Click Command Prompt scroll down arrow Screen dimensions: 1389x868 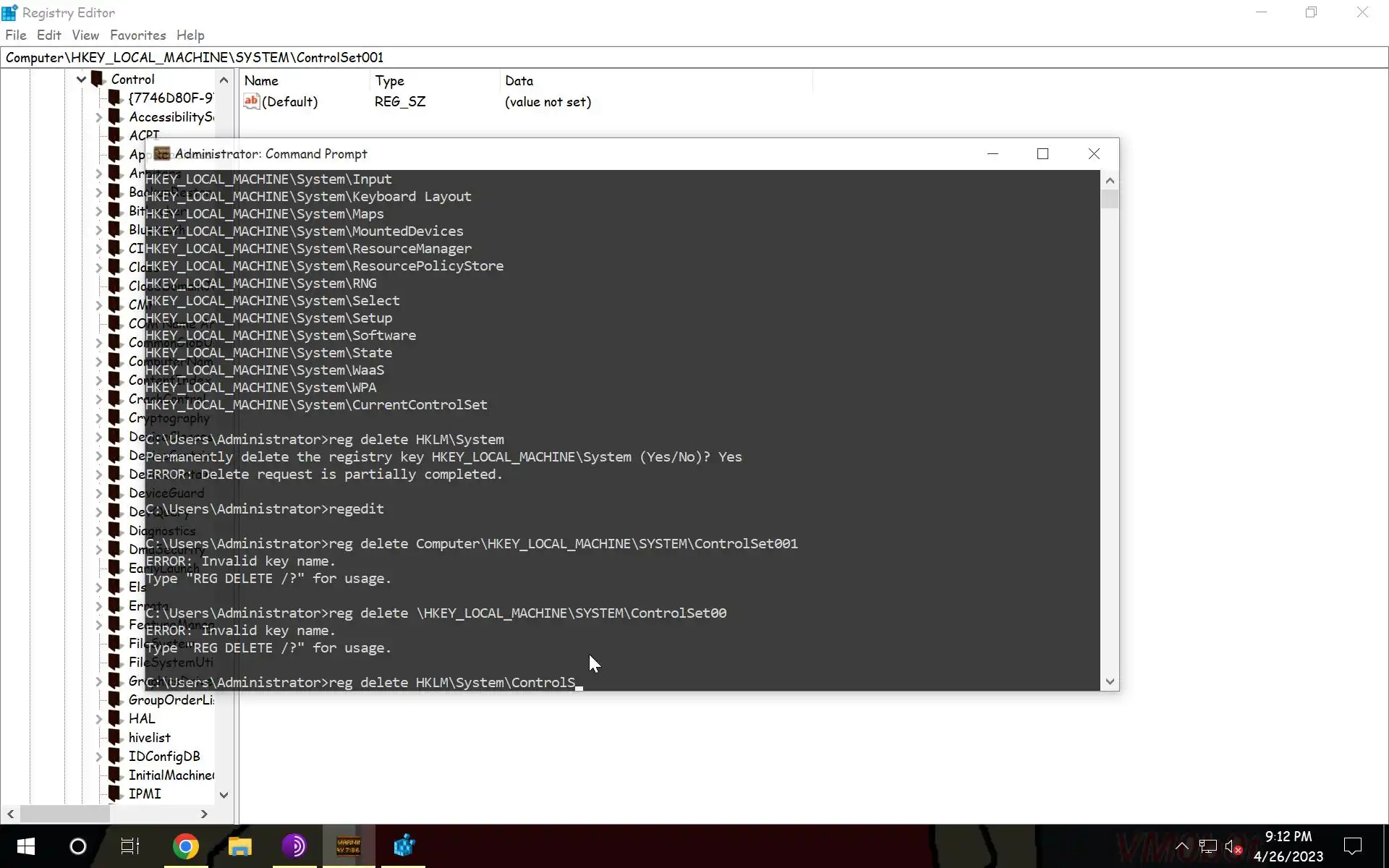click(1110, 681)
